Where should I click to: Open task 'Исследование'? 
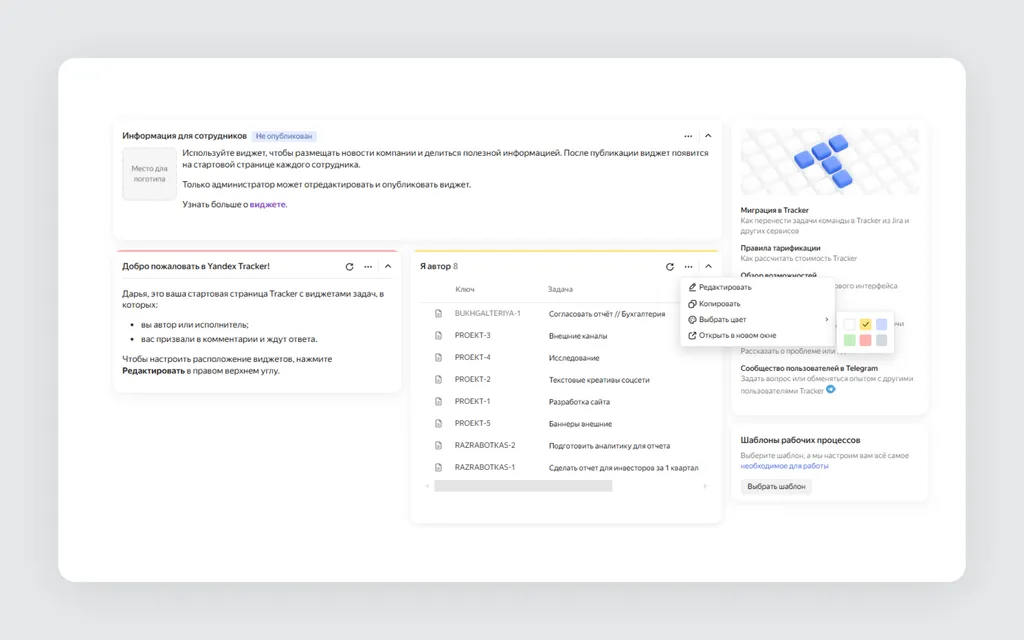point(574,358)
